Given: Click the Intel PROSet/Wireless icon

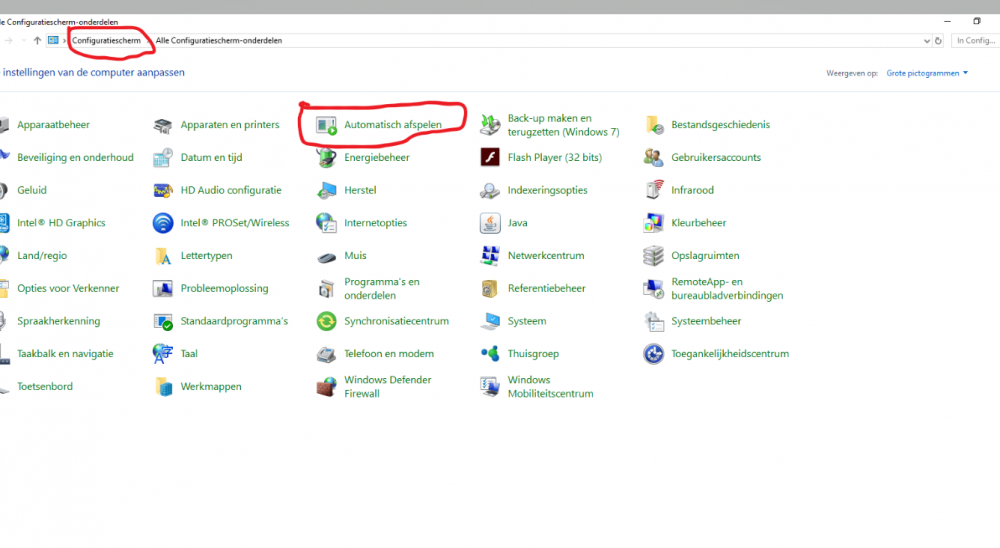Looking at the screenshot, I should click(163, 223).
